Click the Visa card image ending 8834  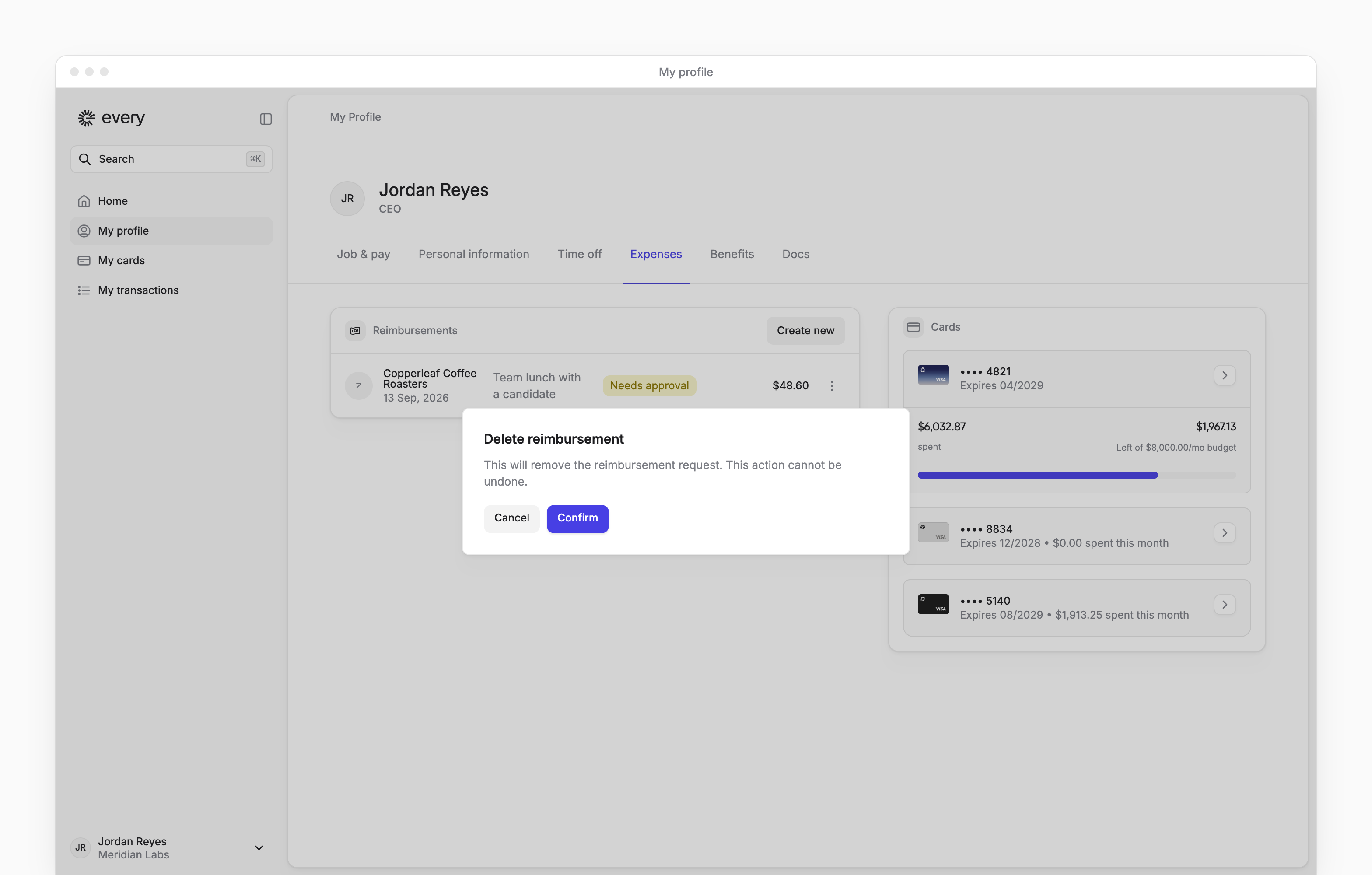[933, 532]
